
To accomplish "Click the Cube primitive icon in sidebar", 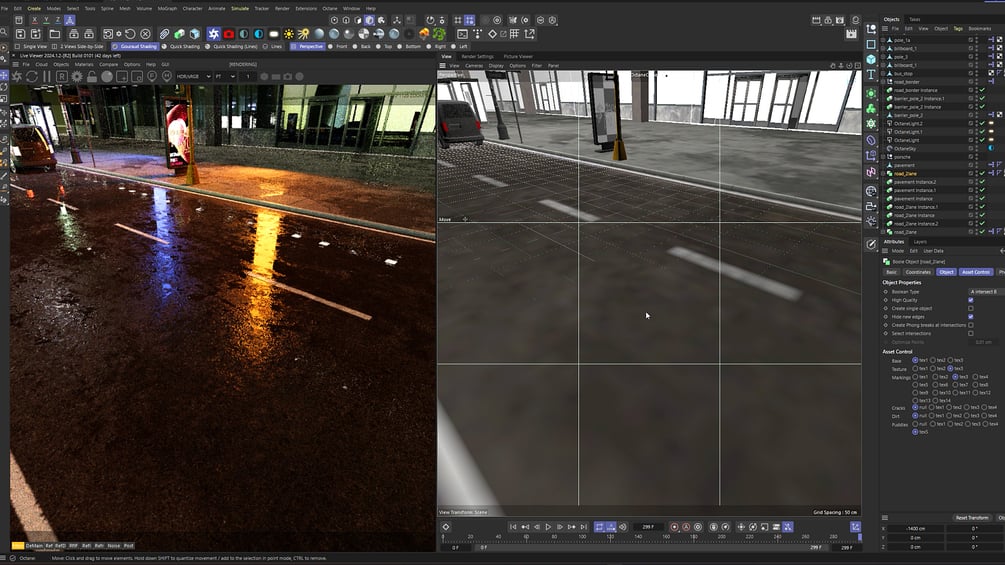I will (870, 59).
